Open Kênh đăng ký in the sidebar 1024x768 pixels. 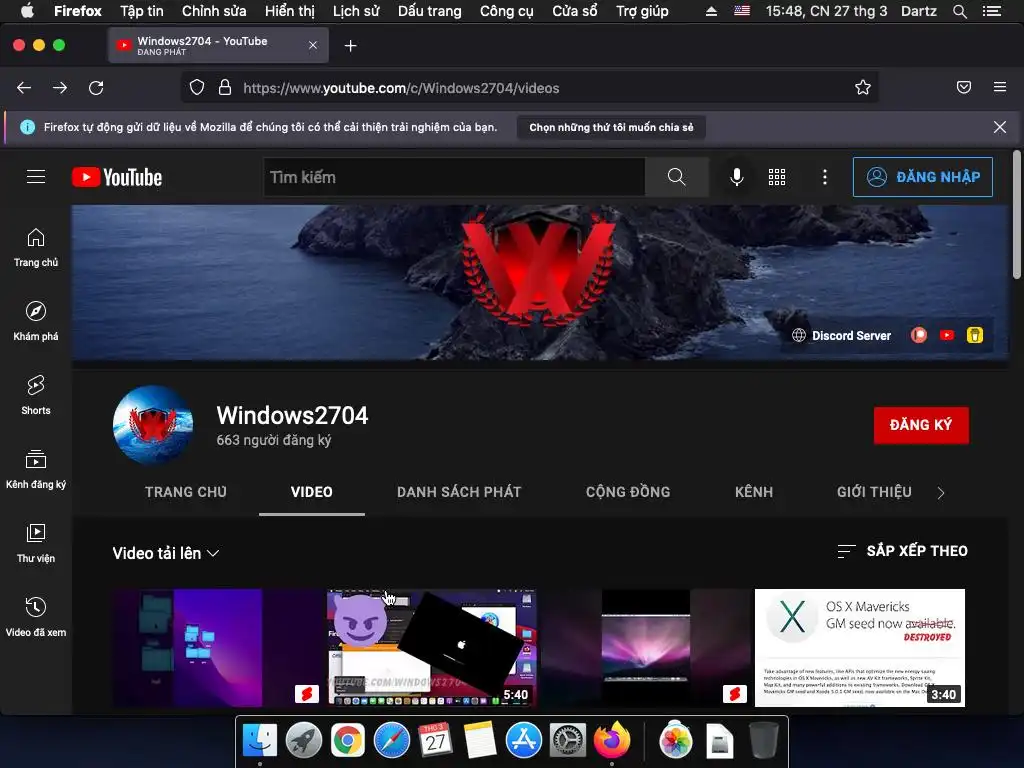pos(36,469)
